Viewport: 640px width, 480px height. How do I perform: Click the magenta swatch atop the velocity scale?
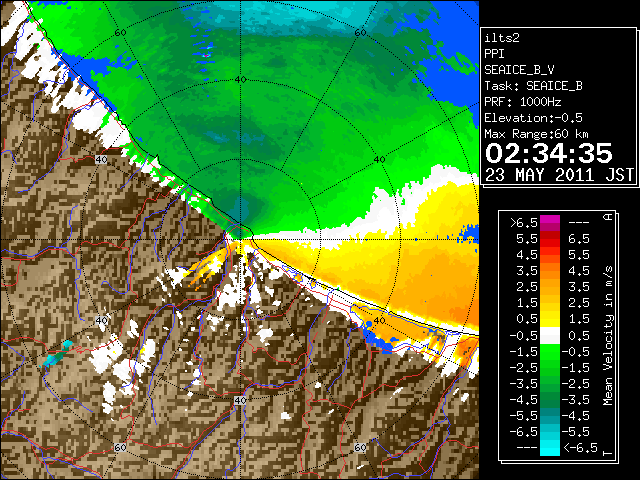[x=550, y=220]
